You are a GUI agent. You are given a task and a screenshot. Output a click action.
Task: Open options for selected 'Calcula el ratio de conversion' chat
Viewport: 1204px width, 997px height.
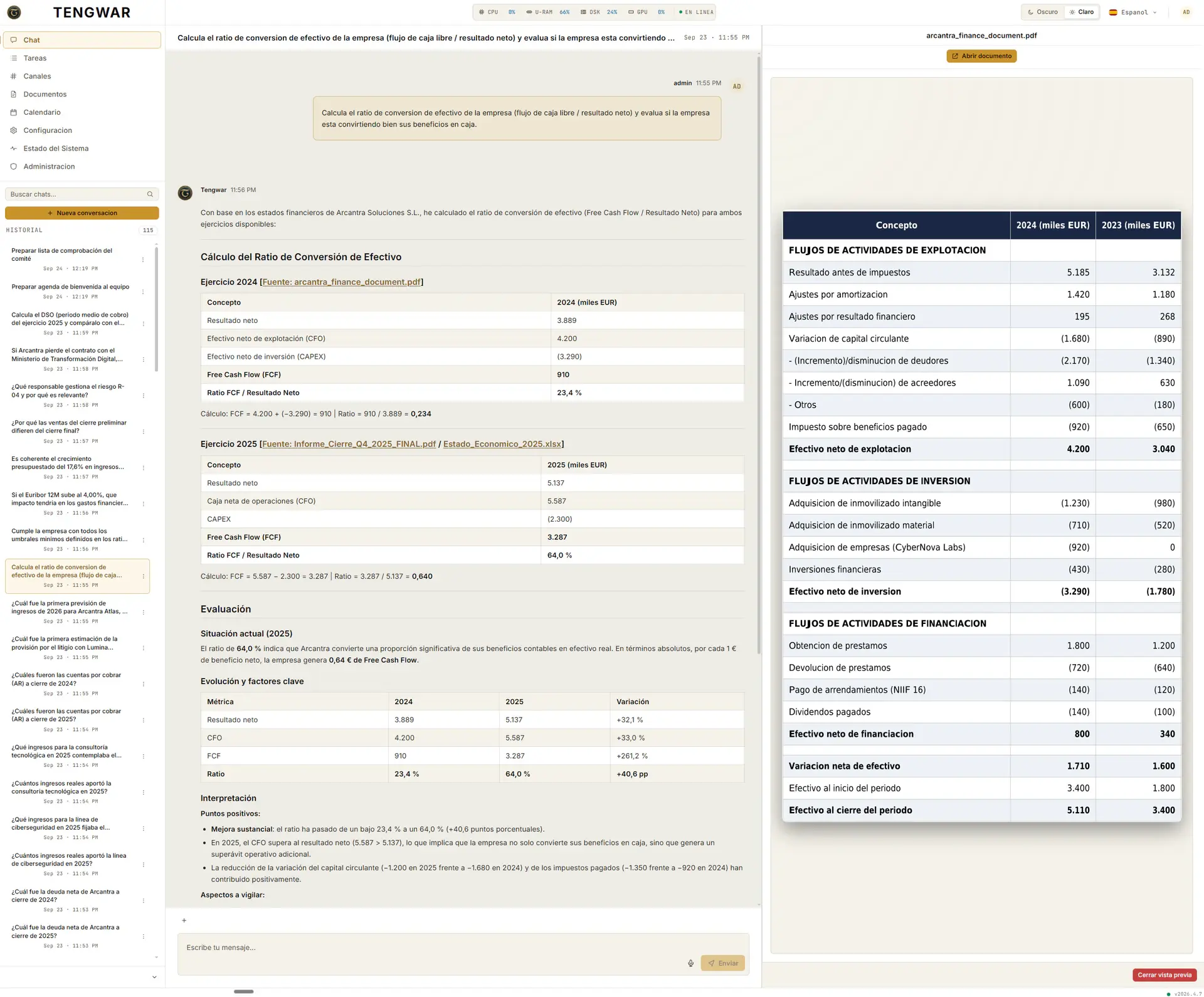(143, 576)
